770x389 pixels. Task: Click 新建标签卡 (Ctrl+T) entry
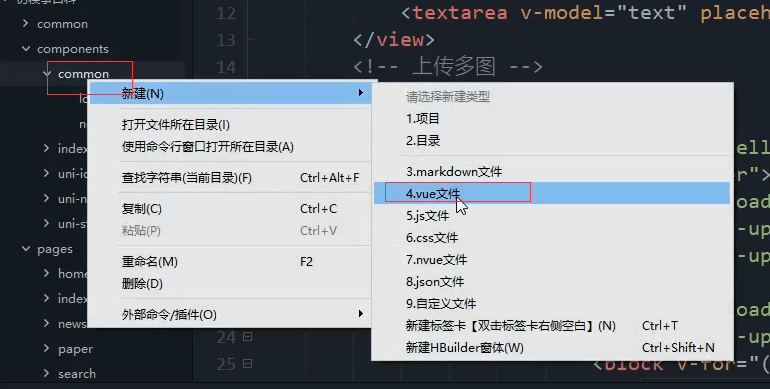pyautogui.click(x=510, y=326)
